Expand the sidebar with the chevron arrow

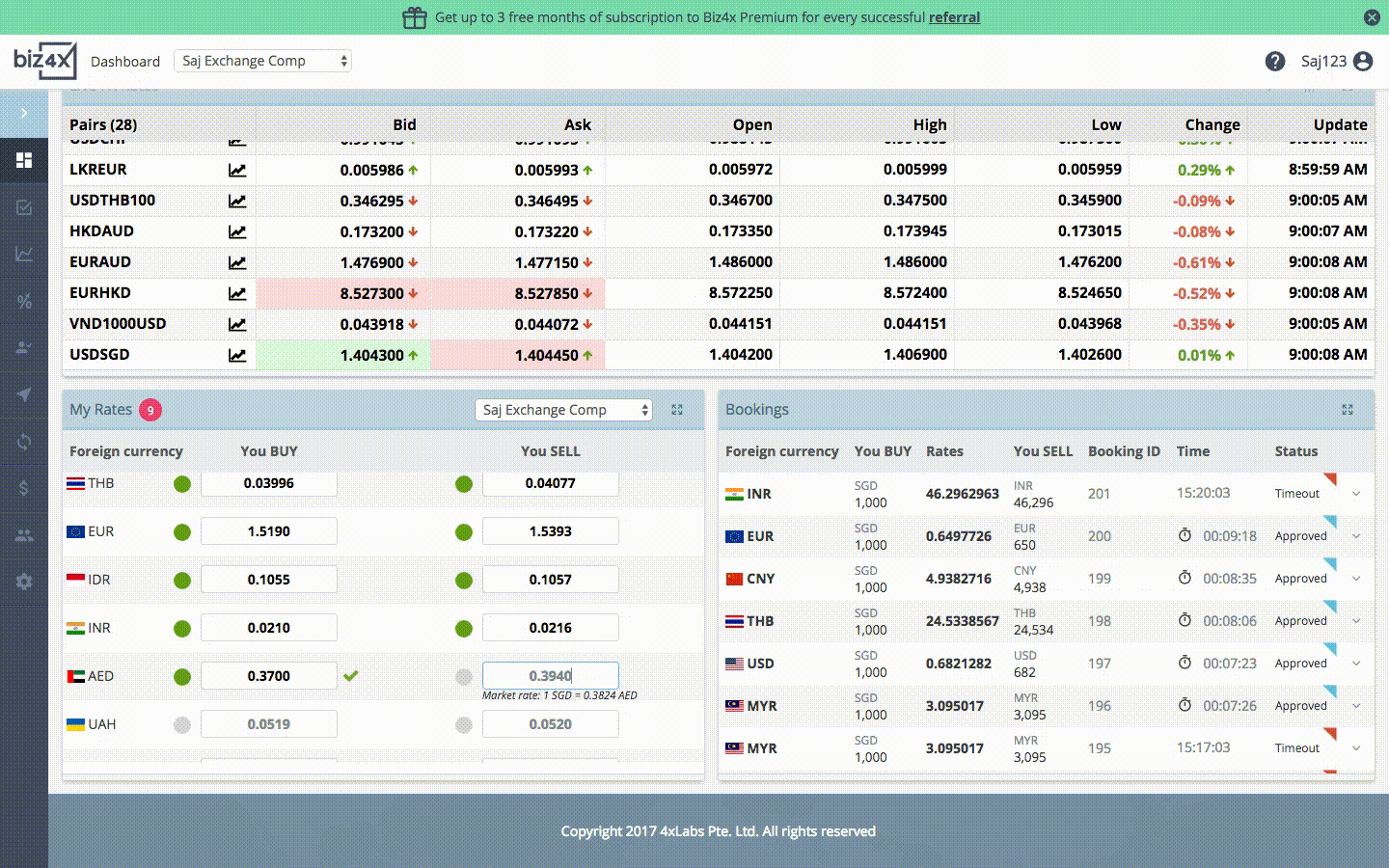24,114
